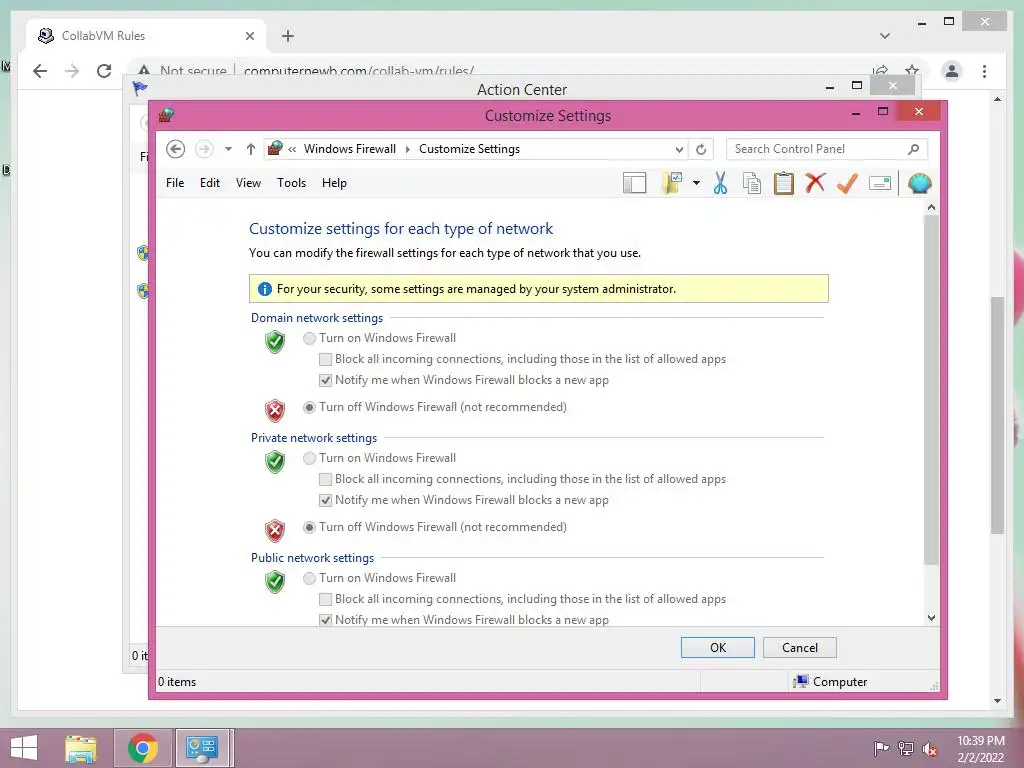
Task: Click Chrome's share page icon
Action: 880,71
